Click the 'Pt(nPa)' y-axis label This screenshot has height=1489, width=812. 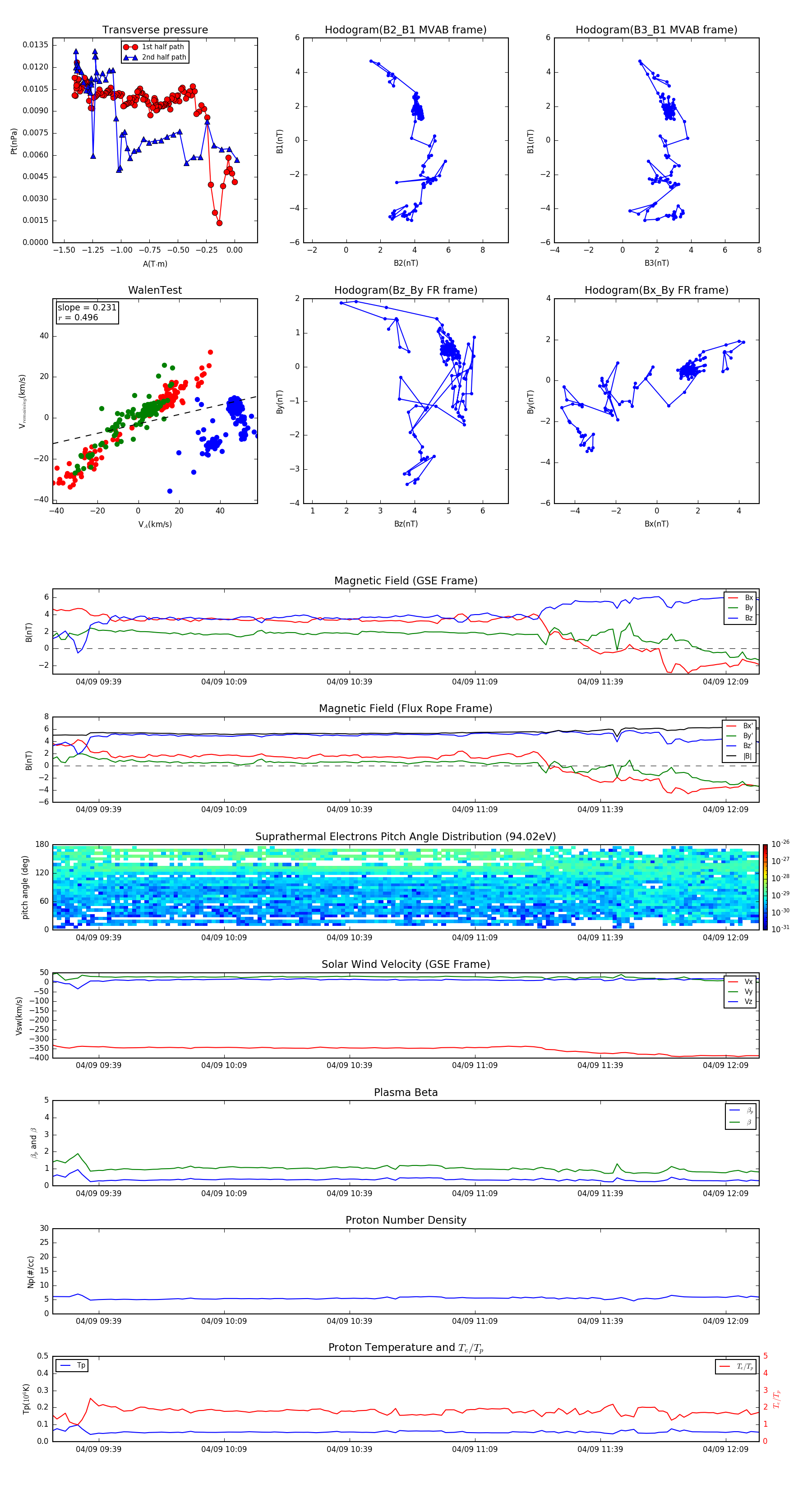pos(14,141)
